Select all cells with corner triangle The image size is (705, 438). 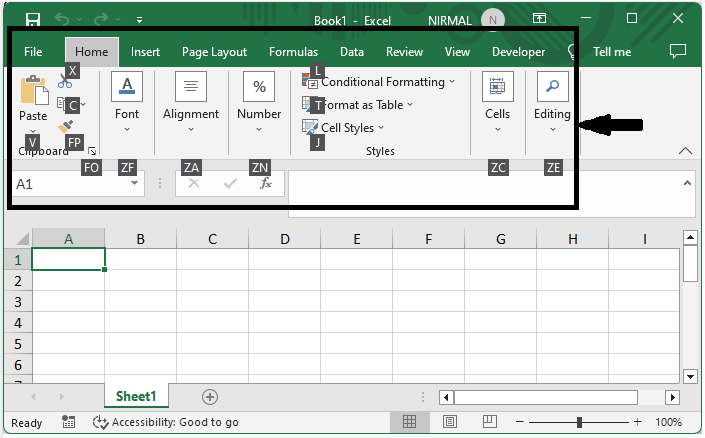click(20, 238)
